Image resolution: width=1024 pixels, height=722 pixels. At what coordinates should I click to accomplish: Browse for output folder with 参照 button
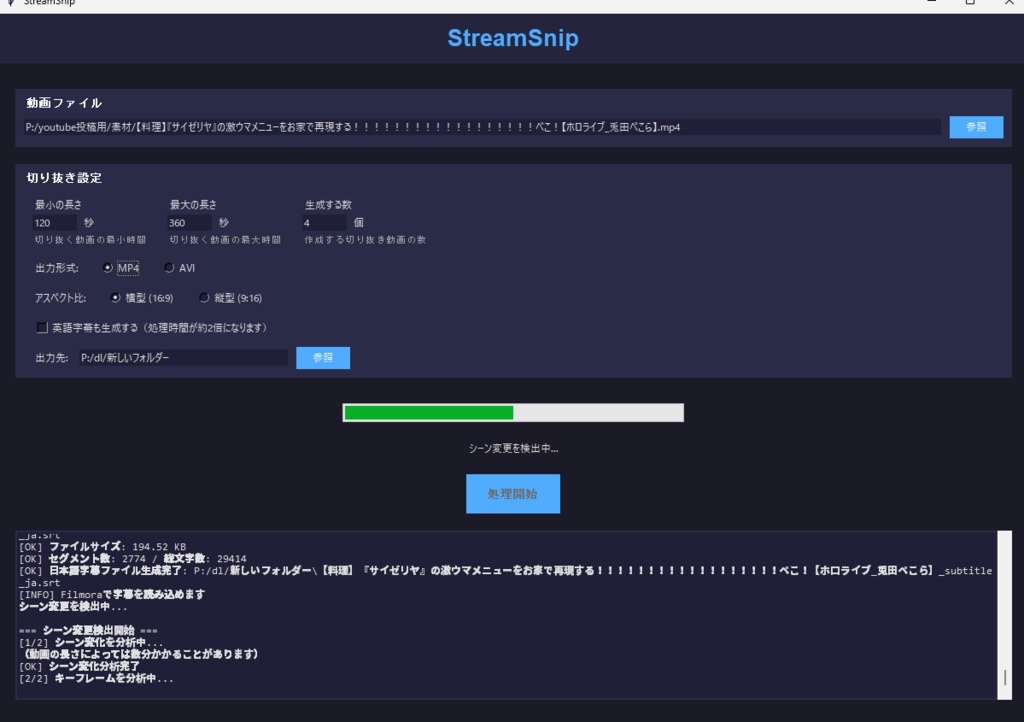pyautogui.click(x=322, y=357)
